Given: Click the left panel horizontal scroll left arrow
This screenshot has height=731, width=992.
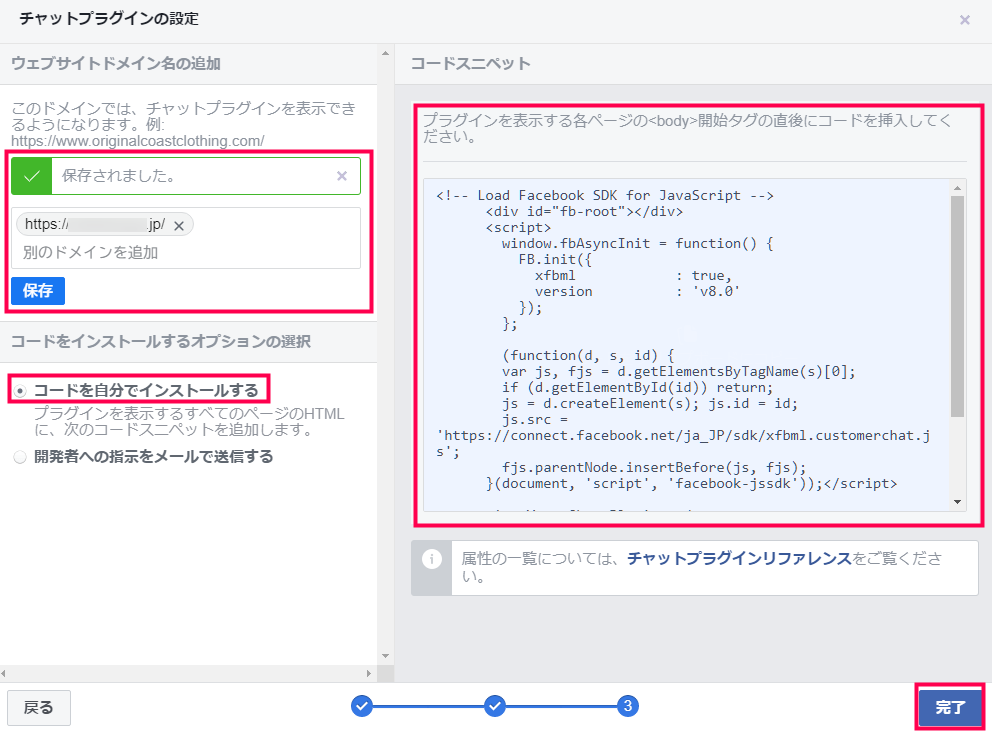Looking at the screenshot, I should click(4, 673).
